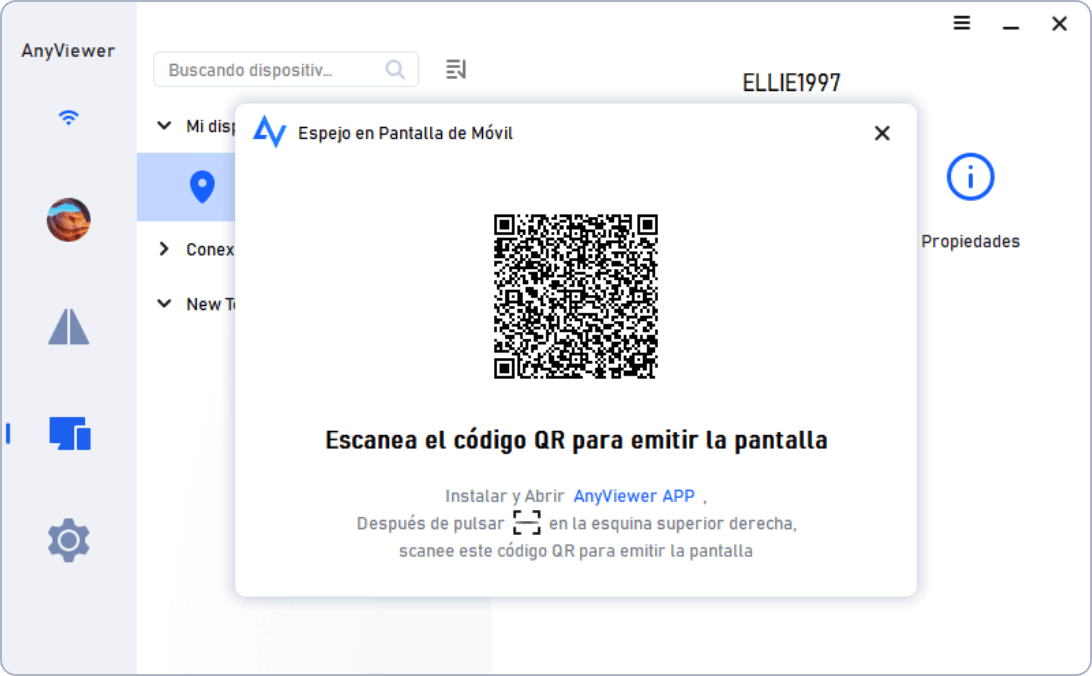Image resolution: width=1092 pixels, height=676 pixels.
Task: Close the Espejo en Pantalla de Móvil dialog
Action: click(x=881, y=133)
